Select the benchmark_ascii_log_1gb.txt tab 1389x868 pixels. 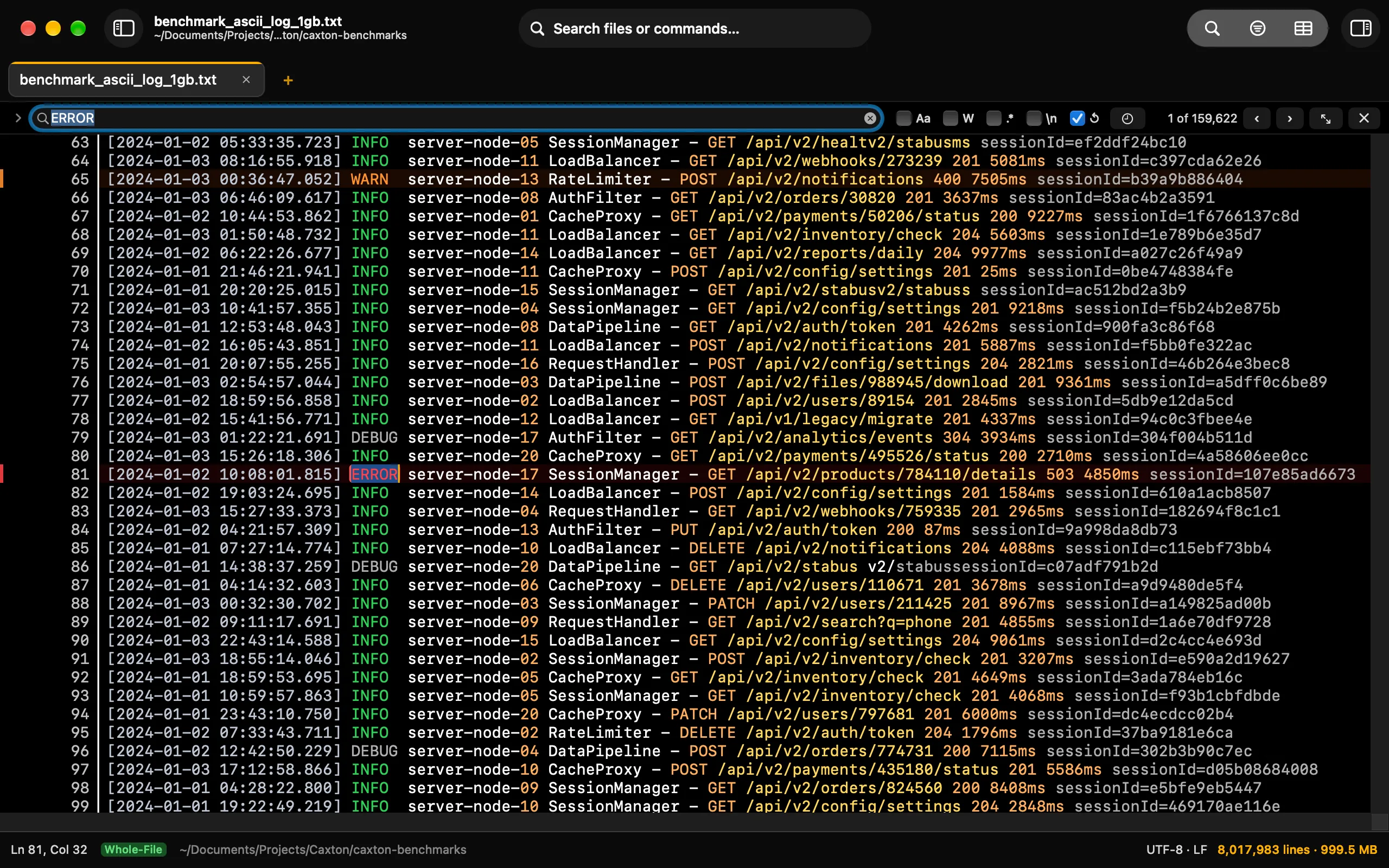coord(136,80)
